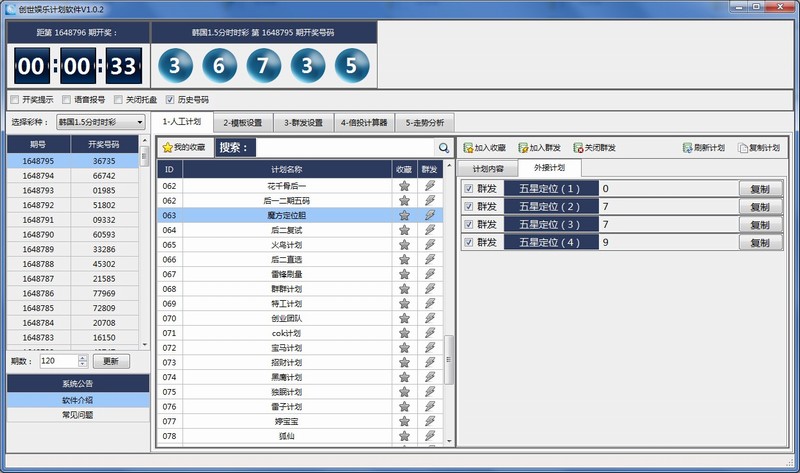Click the 加入群发 toolbar icon
This screenshot has width=800, height=473.
[523, 148]
